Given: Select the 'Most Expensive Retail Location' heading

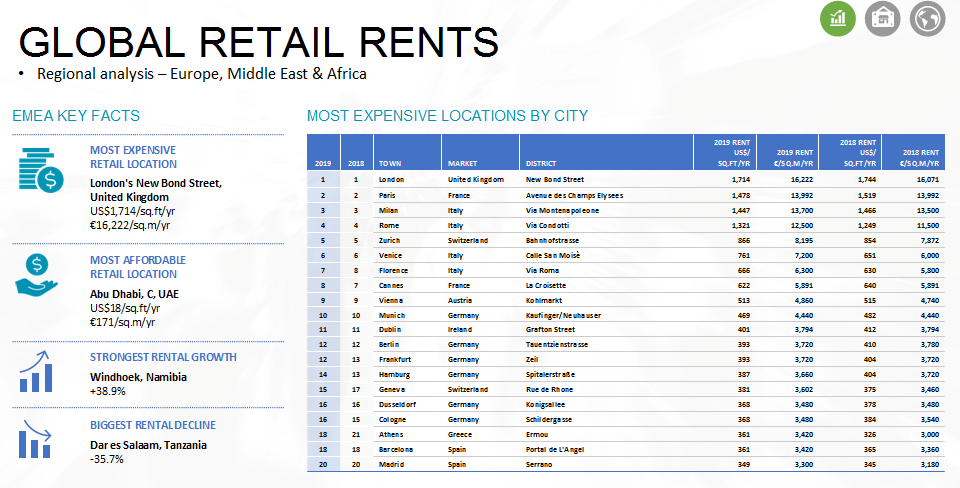Looking at the screenshot, I should click(133, 157).
